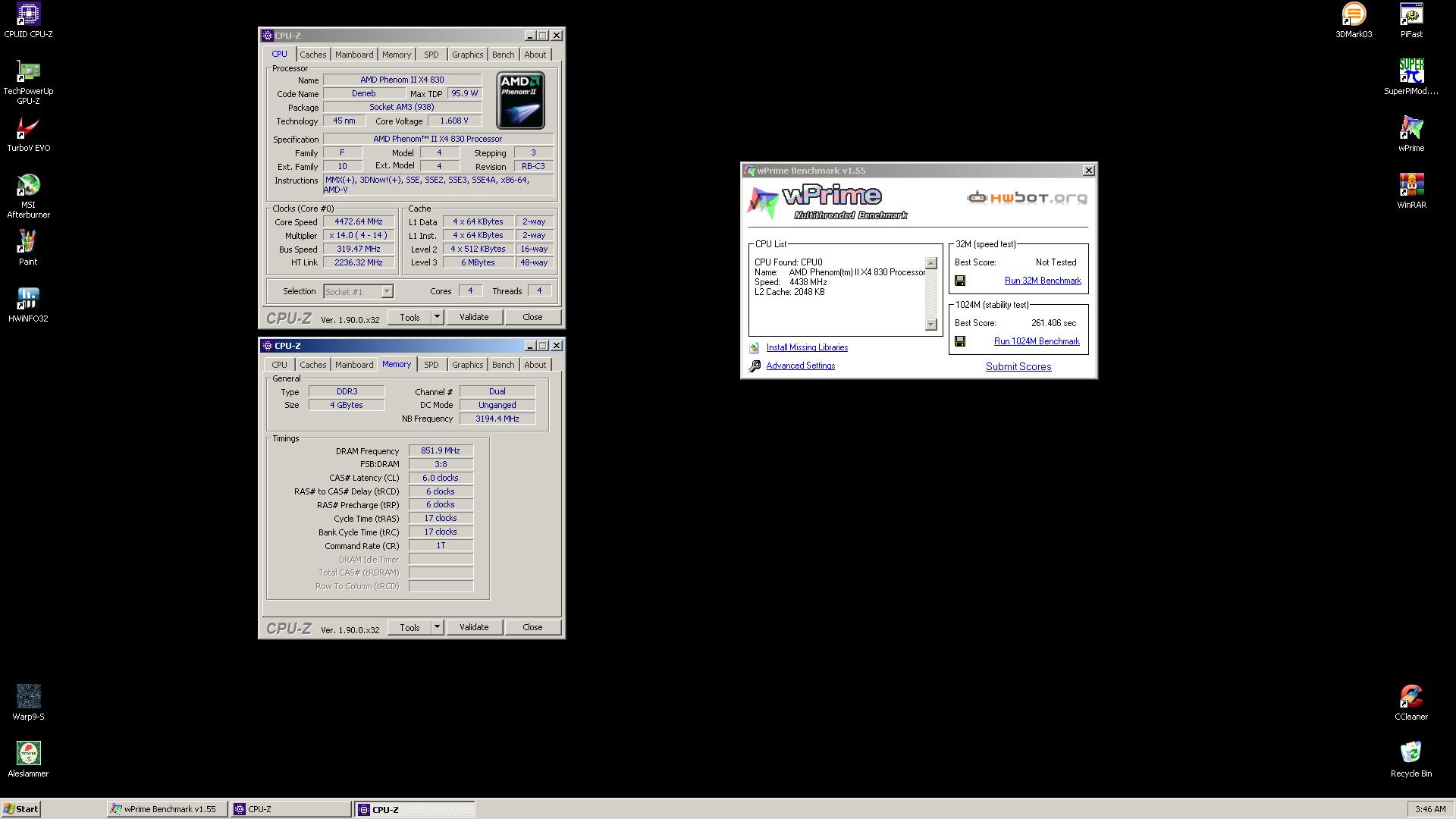The width and height of the screenshot is (1456, 819).
Task: Open Tools dropdown arrow in top CPU-Z
Action: tap(437, 317)
